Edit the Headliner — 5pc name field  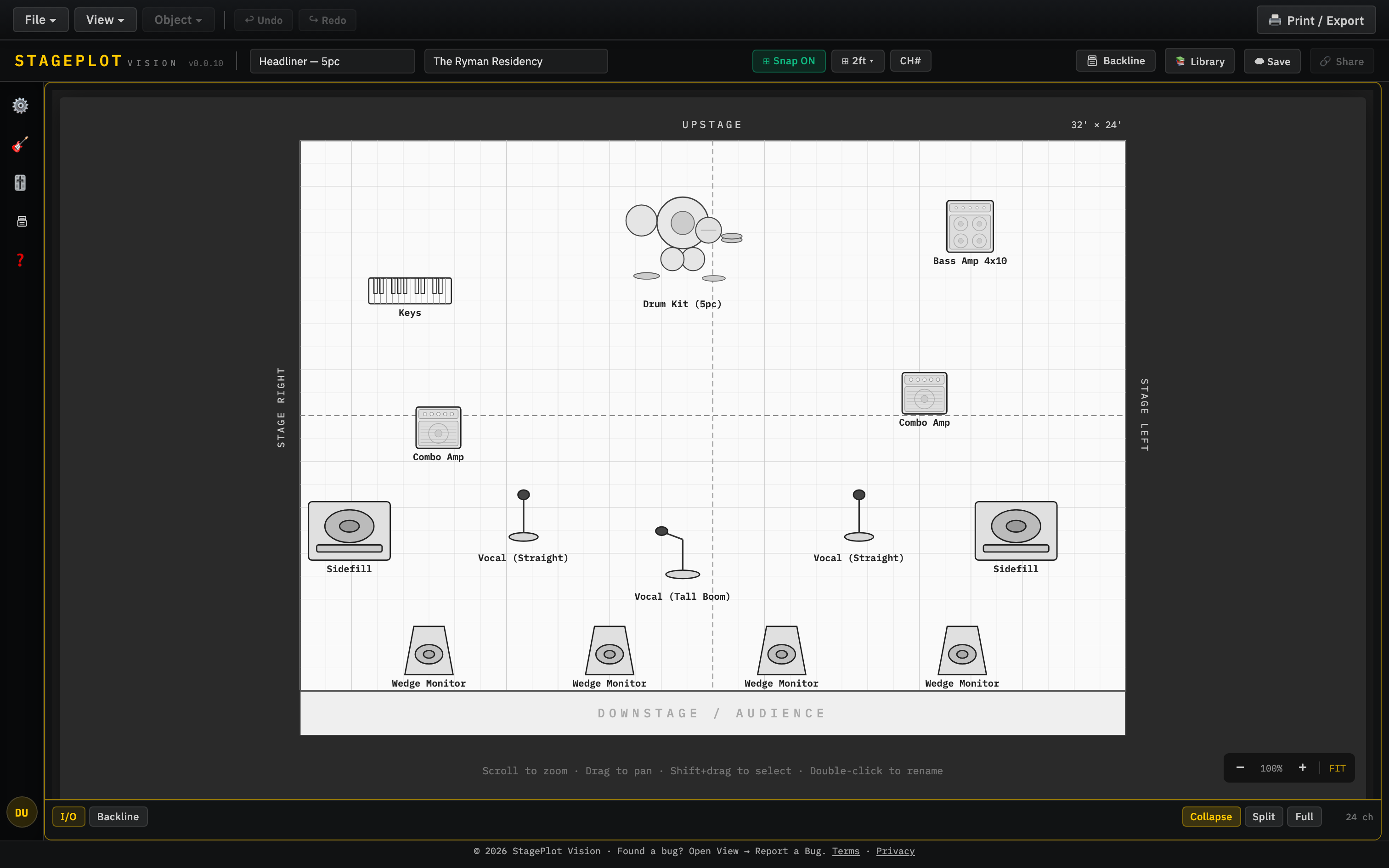(332, 61)
